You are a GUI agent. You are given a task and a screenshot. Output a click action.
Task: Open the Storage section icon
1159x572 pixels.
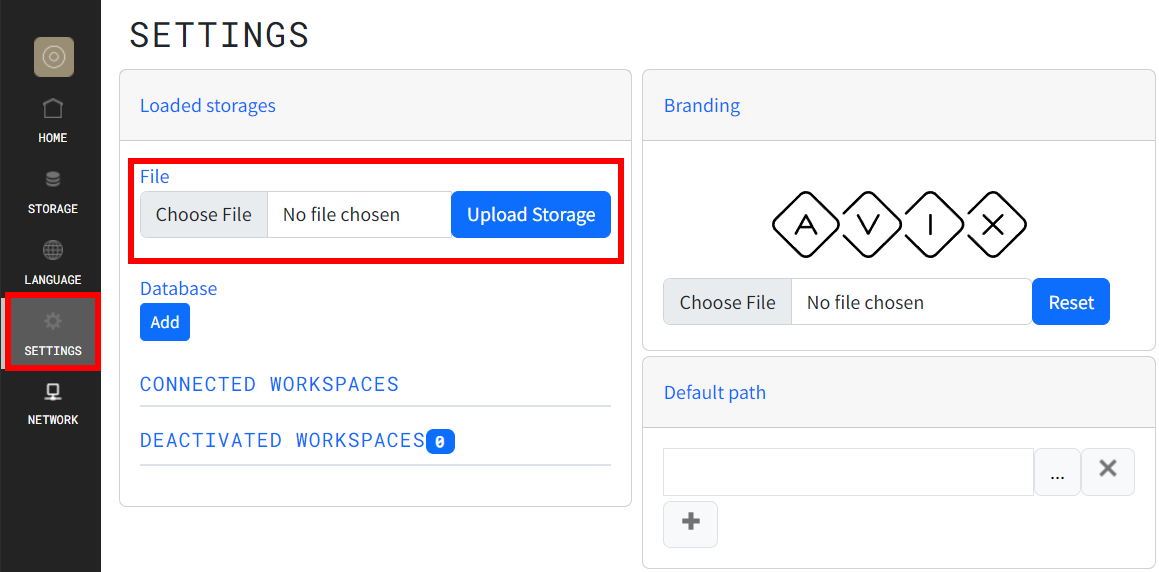[53, 181]
